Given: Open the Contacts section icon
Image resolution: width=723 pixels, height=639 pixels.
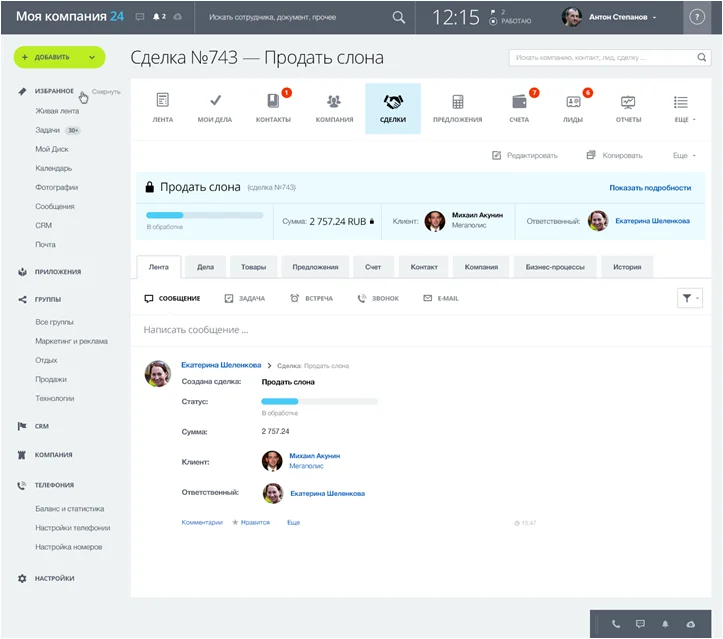Looking at the screenshot, I should point(273,102).
